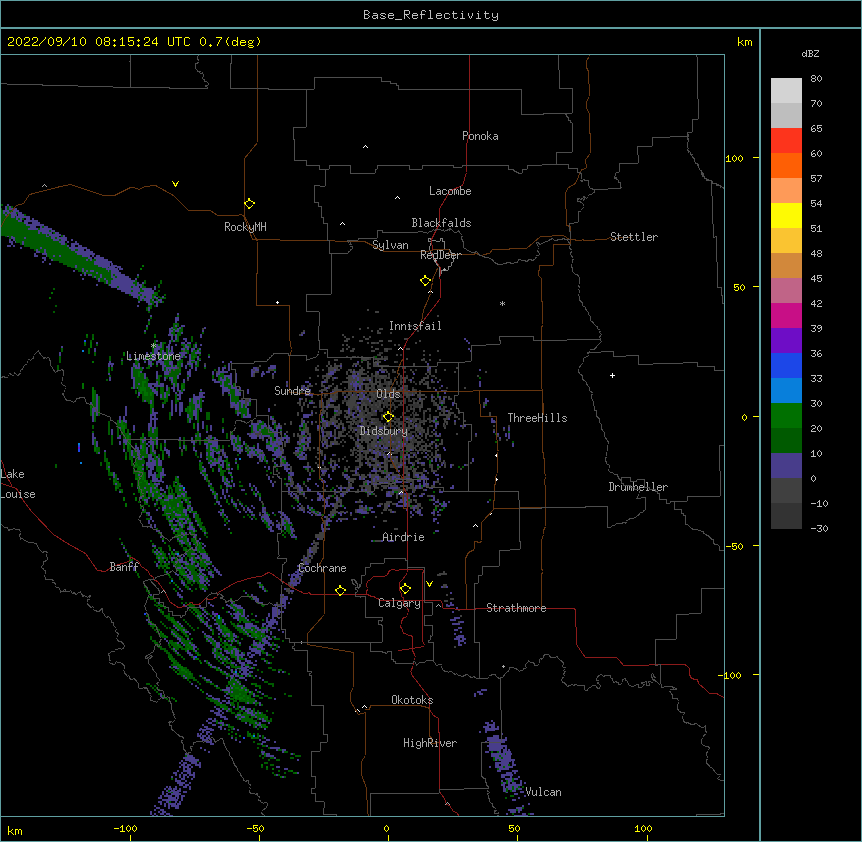Image resolution: width=862 pixels, height=842 pixels.
Task: Click the Calgary city label
Action: point(399,603)
